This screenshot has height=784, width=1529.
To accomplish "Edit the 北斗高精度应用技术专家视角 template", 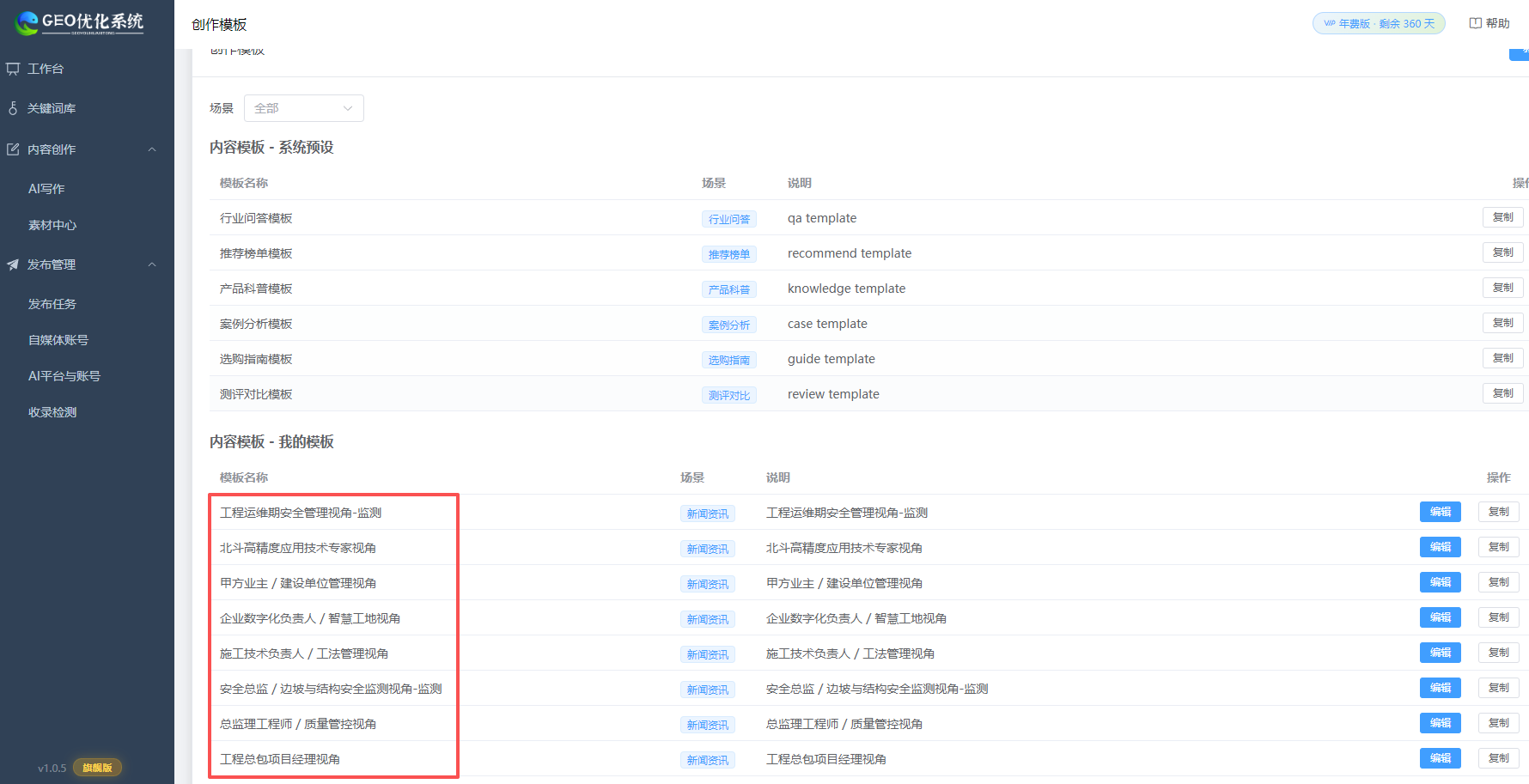I will pyautogui.click(x=1440, y=547).
